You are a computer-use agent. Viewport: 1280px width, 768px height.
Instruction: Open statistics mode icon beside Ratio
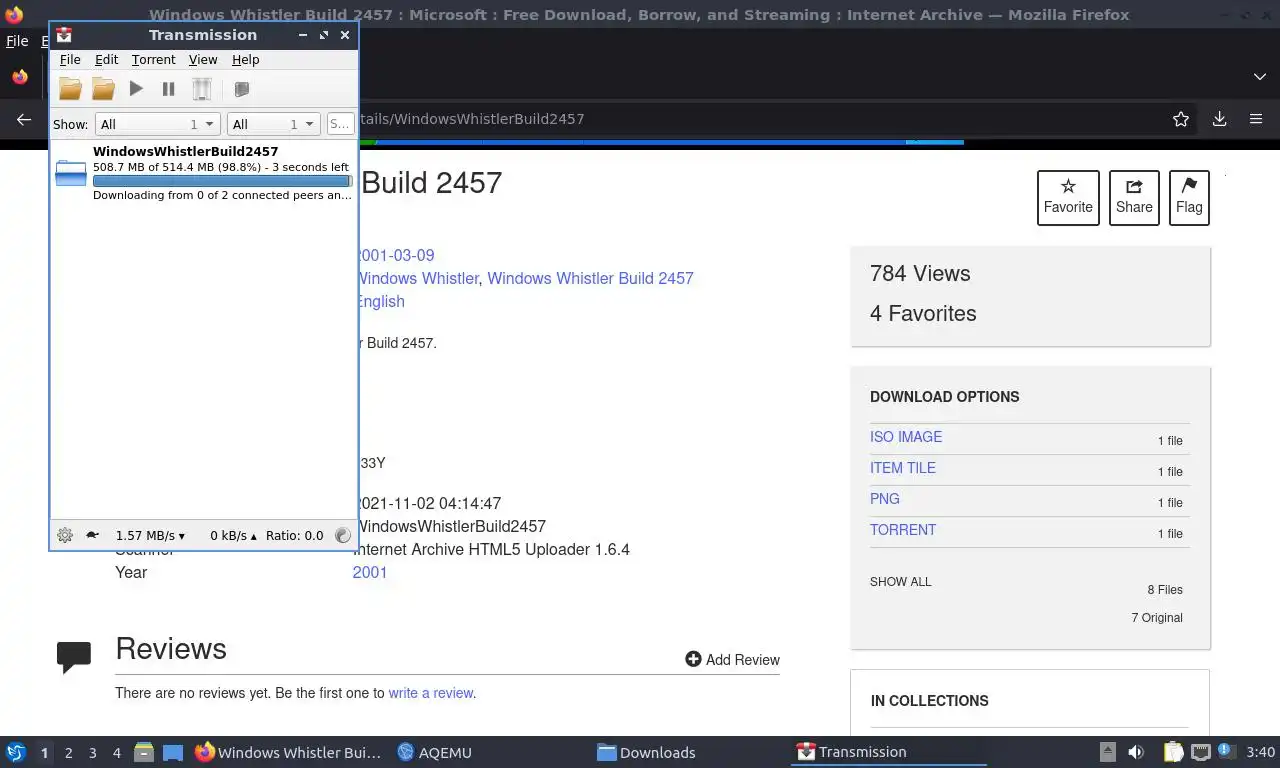tap(343, 535)
